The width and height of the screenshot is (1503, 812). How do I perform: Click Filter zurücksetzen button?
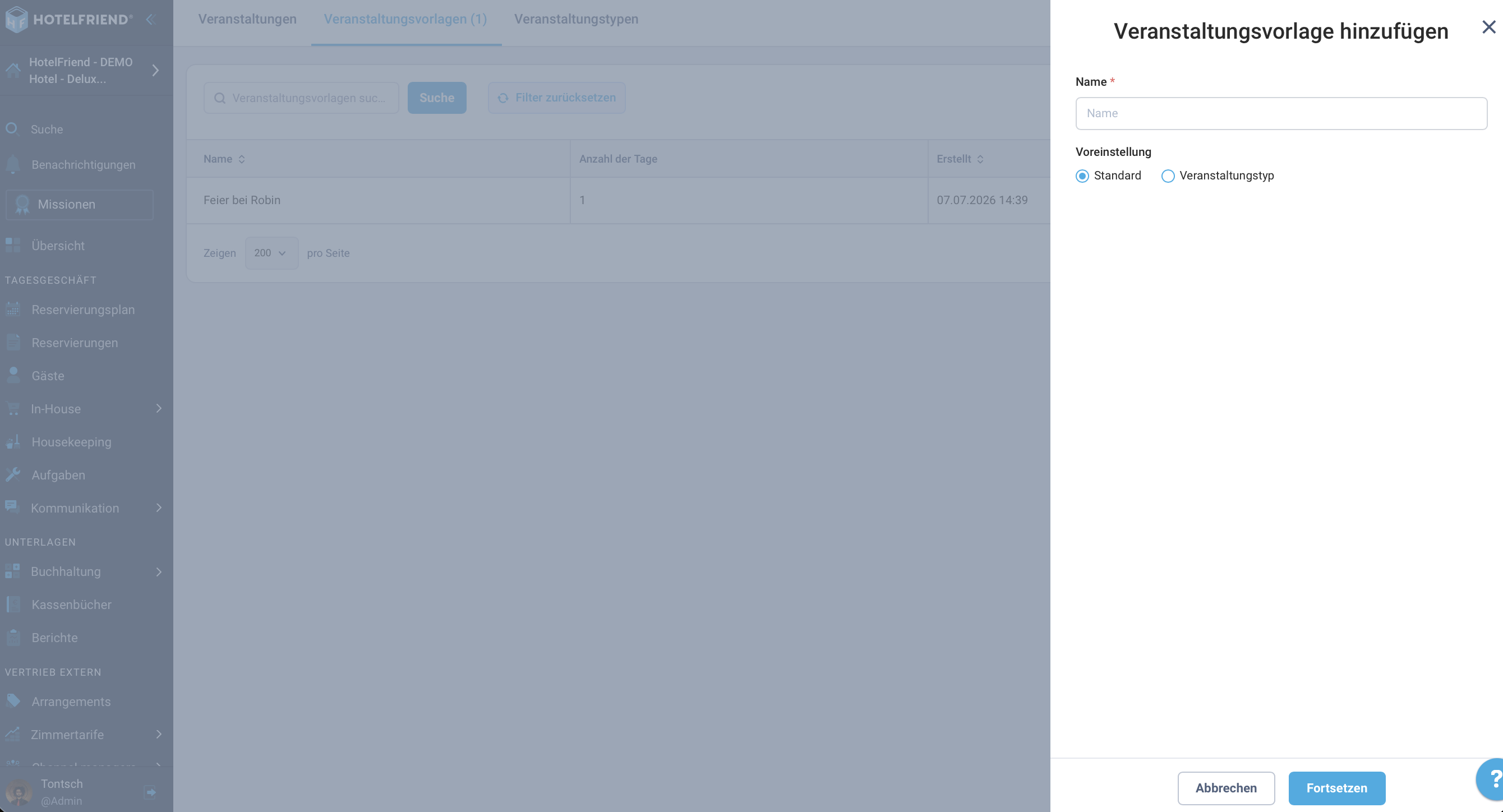click(557, 98)
